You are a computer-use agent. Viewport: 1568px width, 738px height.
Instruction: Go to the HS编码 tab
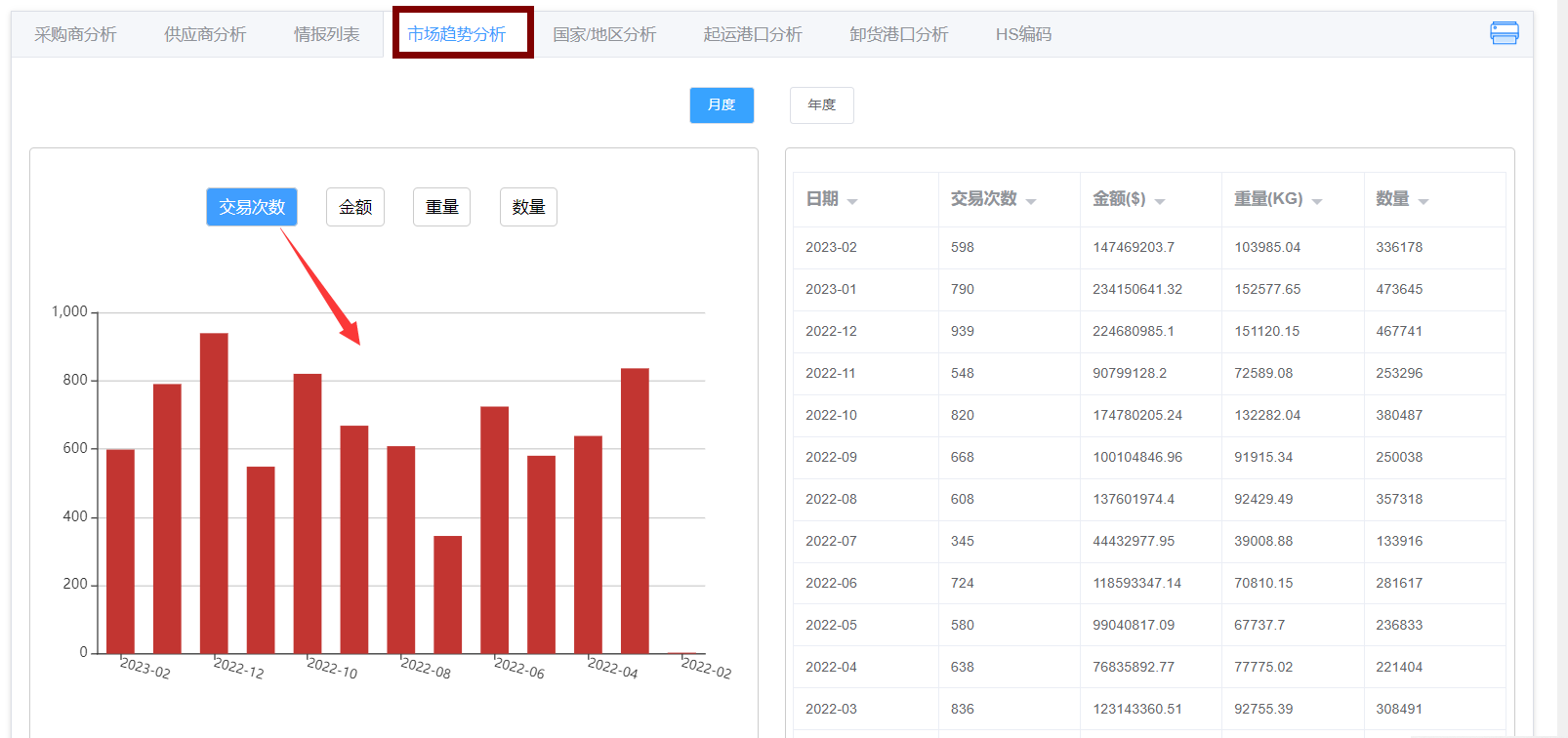coord(1023,34)
